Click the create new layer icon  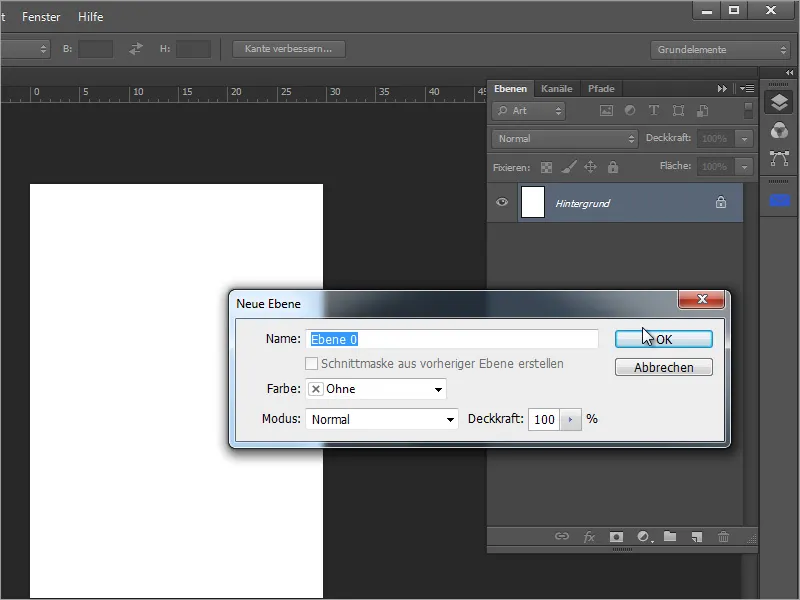point(697,536)
